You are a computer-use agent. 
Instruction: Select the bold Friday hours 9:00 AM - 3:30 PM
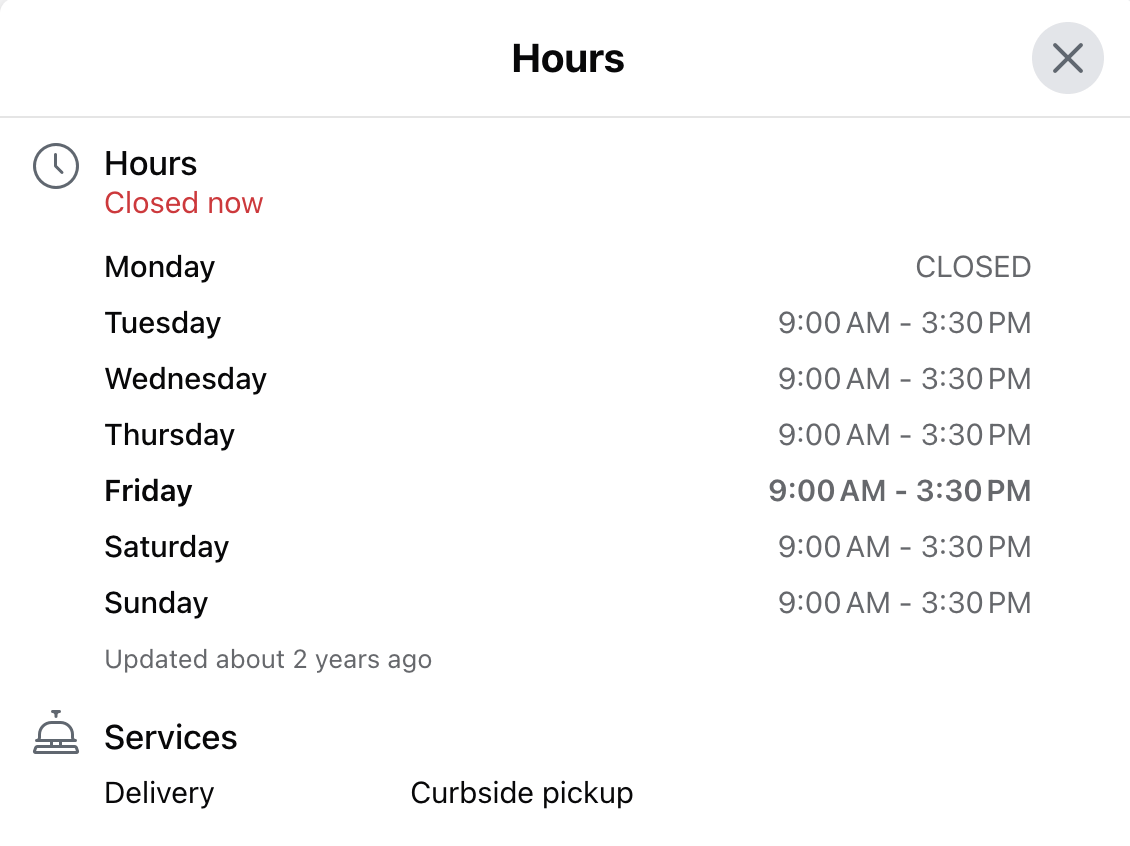coord(899,491)
